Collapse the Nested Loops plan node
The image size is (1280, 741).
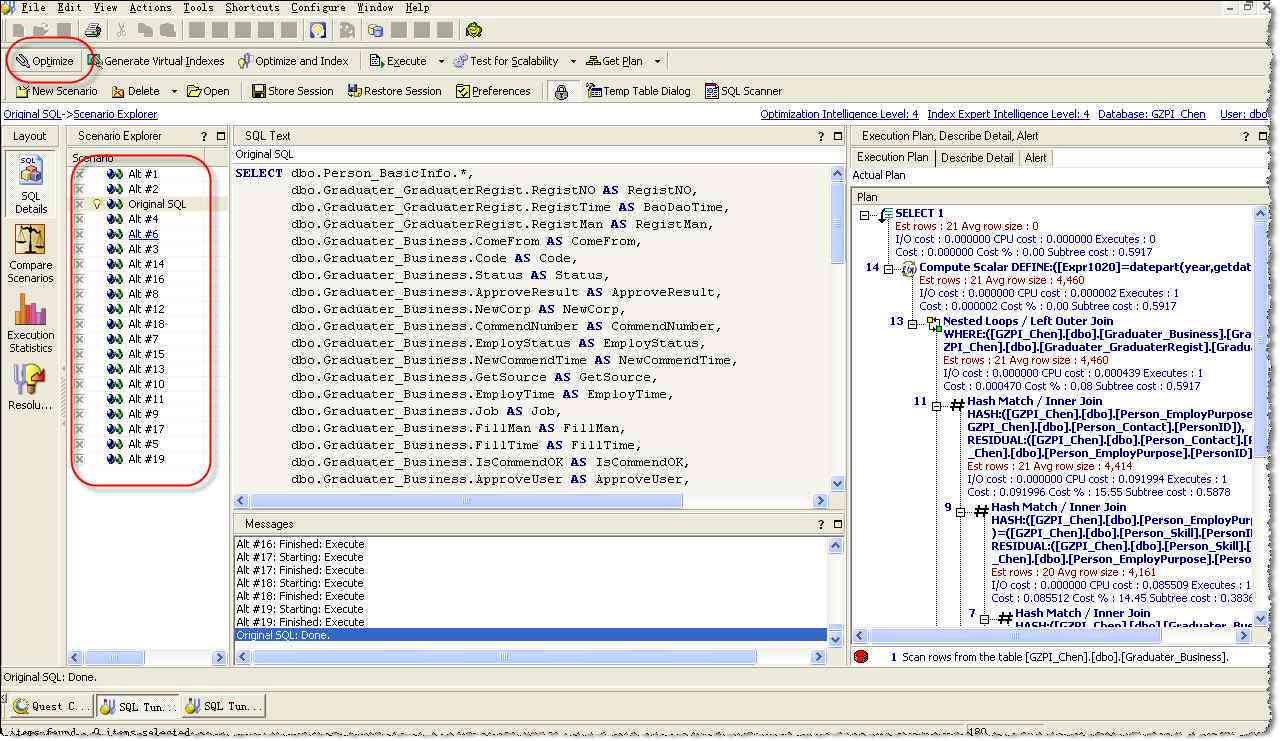[x=912, y=323]
